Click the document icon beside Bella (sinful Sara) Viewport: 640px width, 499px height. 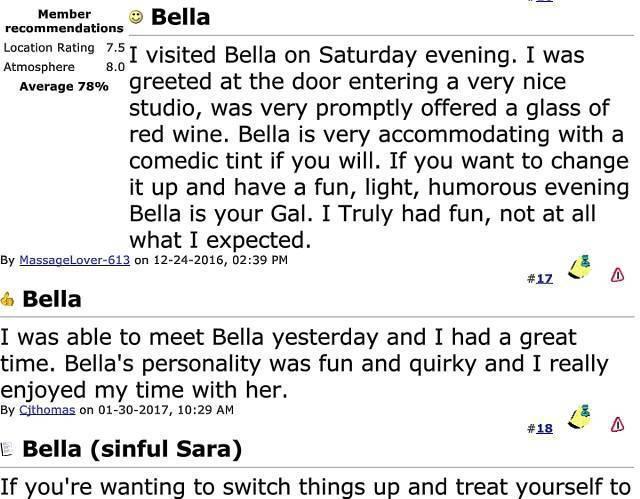[x=8, y=449]
